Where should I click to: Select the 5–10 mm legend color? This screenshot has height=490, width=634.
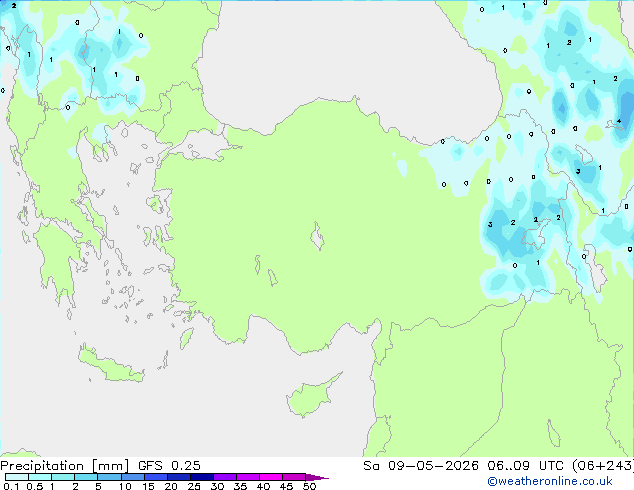(x=109, y=477)
